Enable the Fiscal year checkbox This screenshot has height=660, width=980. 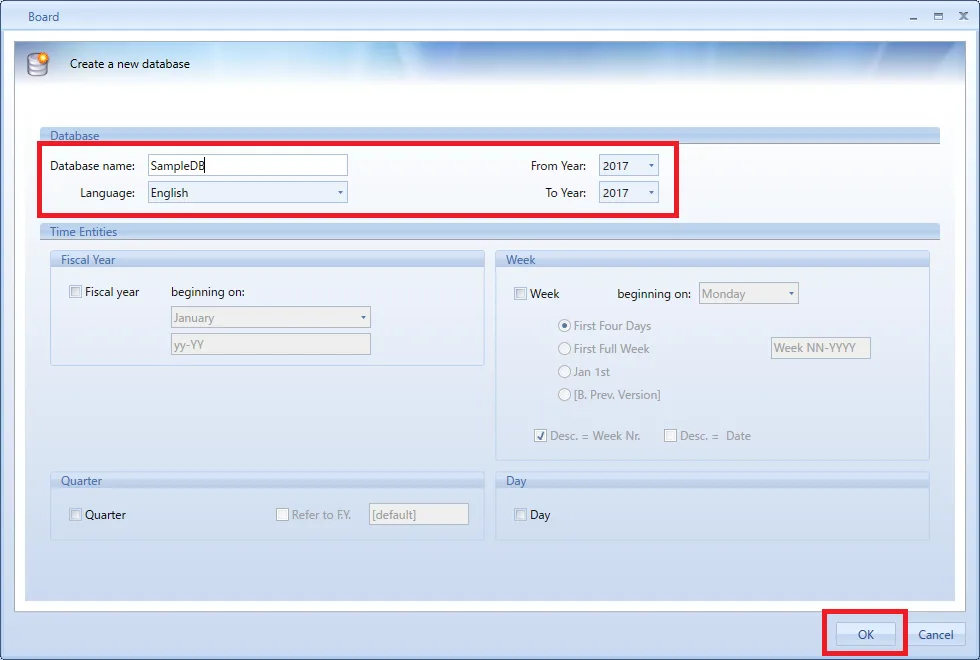pos(75,293)
